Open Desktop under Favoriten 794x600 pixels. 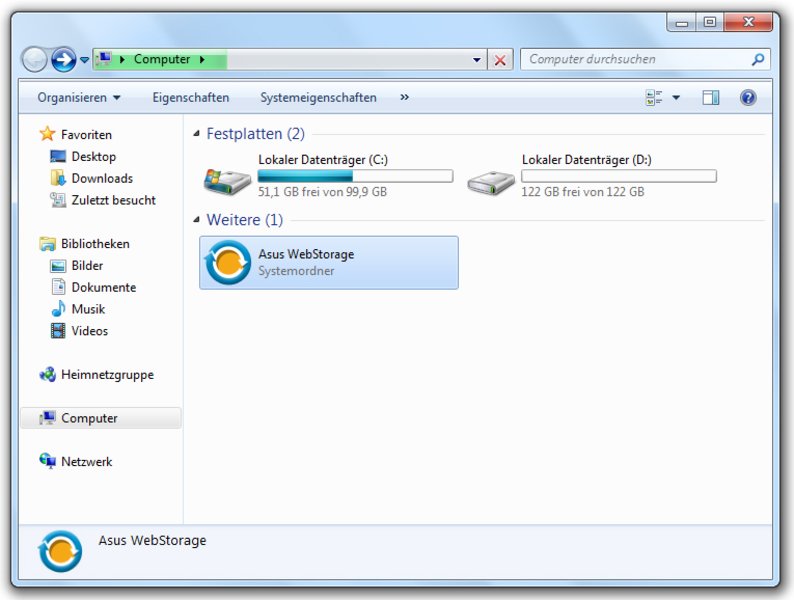tap(94, 156)
